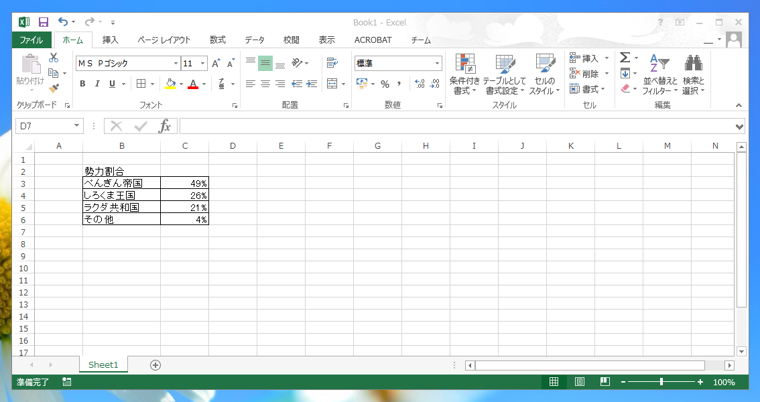Switch to the 表示 tab

click(327, 40)
